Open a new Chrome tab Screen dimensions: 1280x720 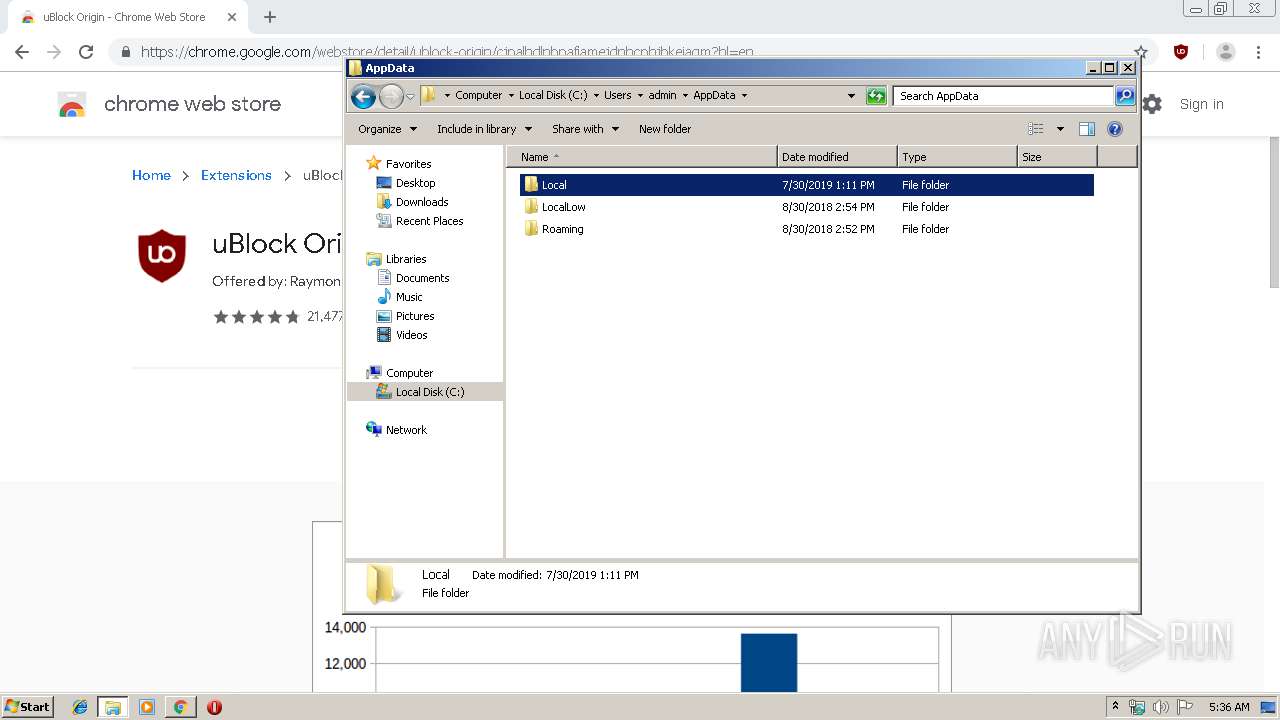(x=270, y=17)
